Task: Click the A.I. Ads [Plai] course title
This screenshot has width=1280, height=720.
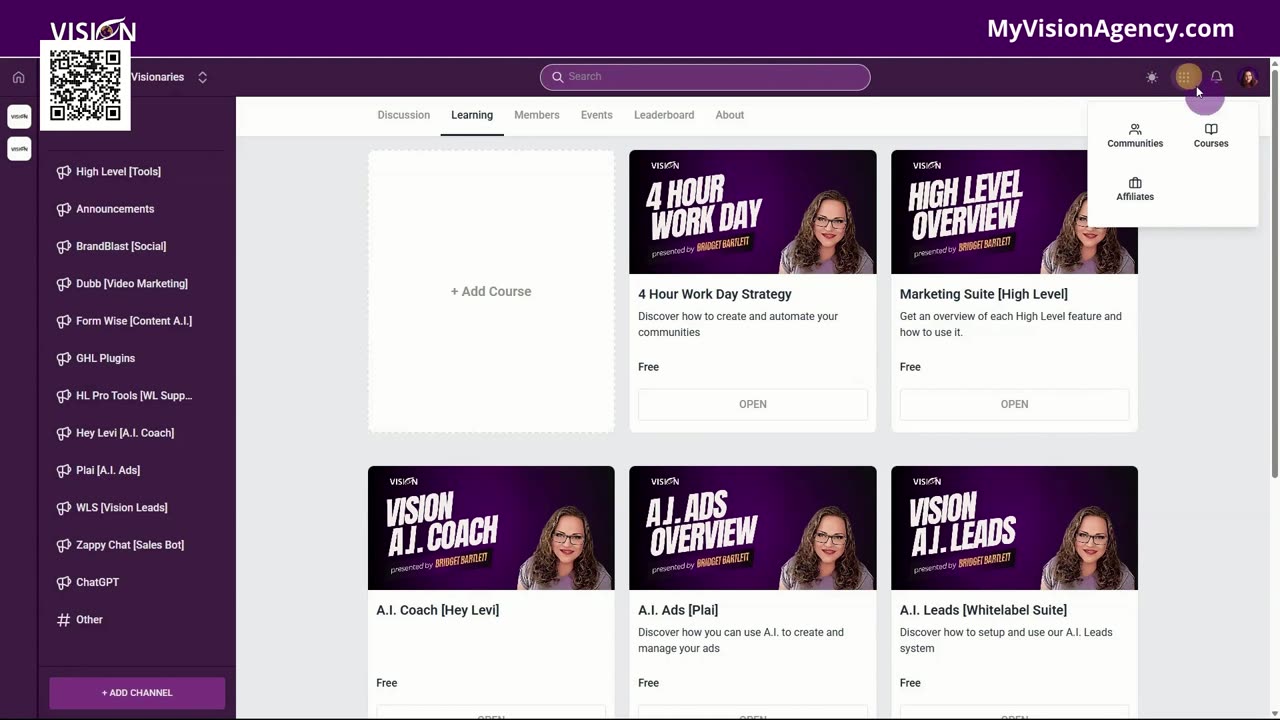Action: 678,610
